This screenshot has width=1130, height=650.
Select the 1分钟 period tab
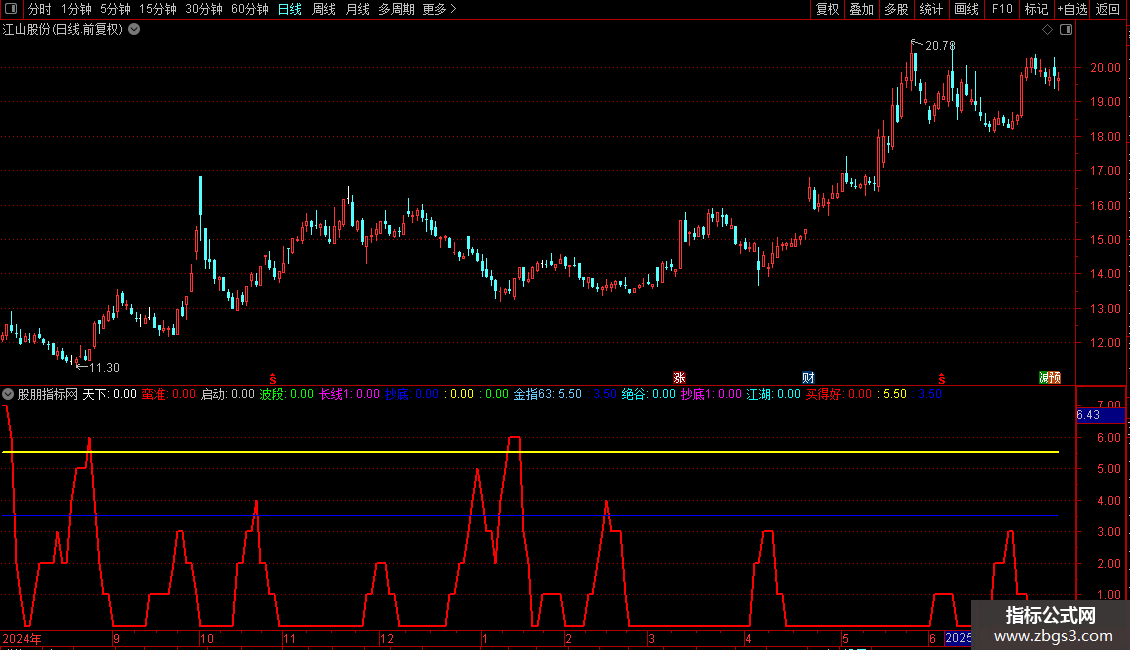(x=76, y=9)
